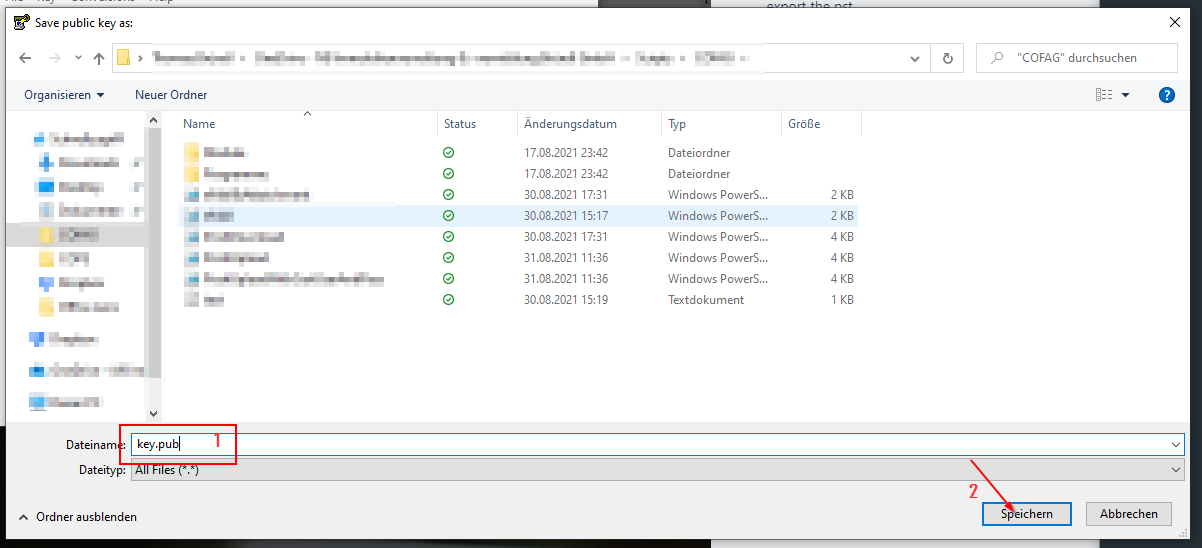Go up one folder level arrow
1202x548 pixels.
[x=99, y=58]
